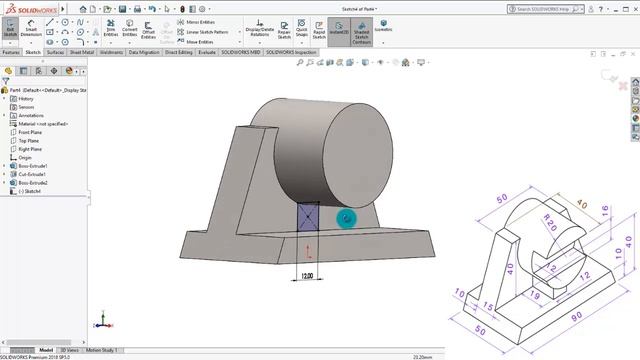Click the Quick Snaps tool
The width and height of the screenshot is (640, 360).
click(x=302, y=28)
